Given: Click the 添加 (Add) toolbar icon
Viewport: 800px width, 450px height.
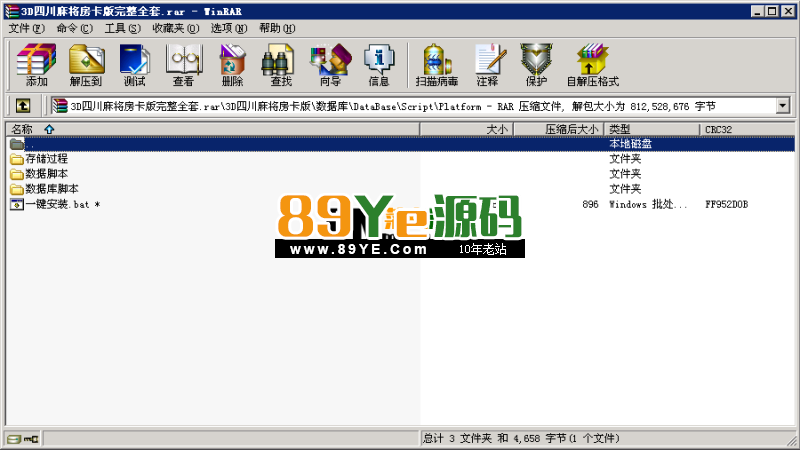Looking at the screenshot, I should tap(36, 65).
